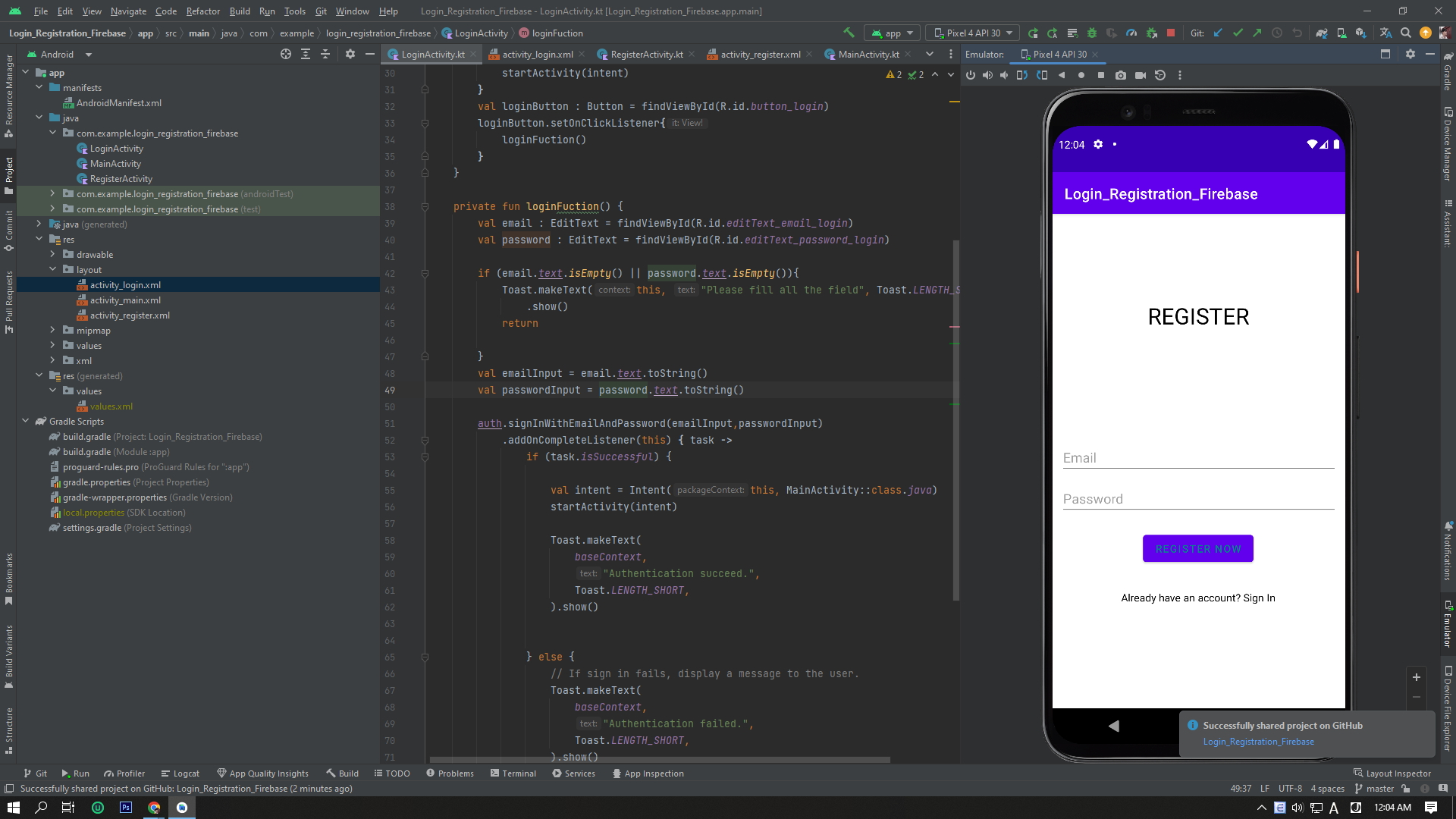Stop the running app with the red square

(1171, 33)
